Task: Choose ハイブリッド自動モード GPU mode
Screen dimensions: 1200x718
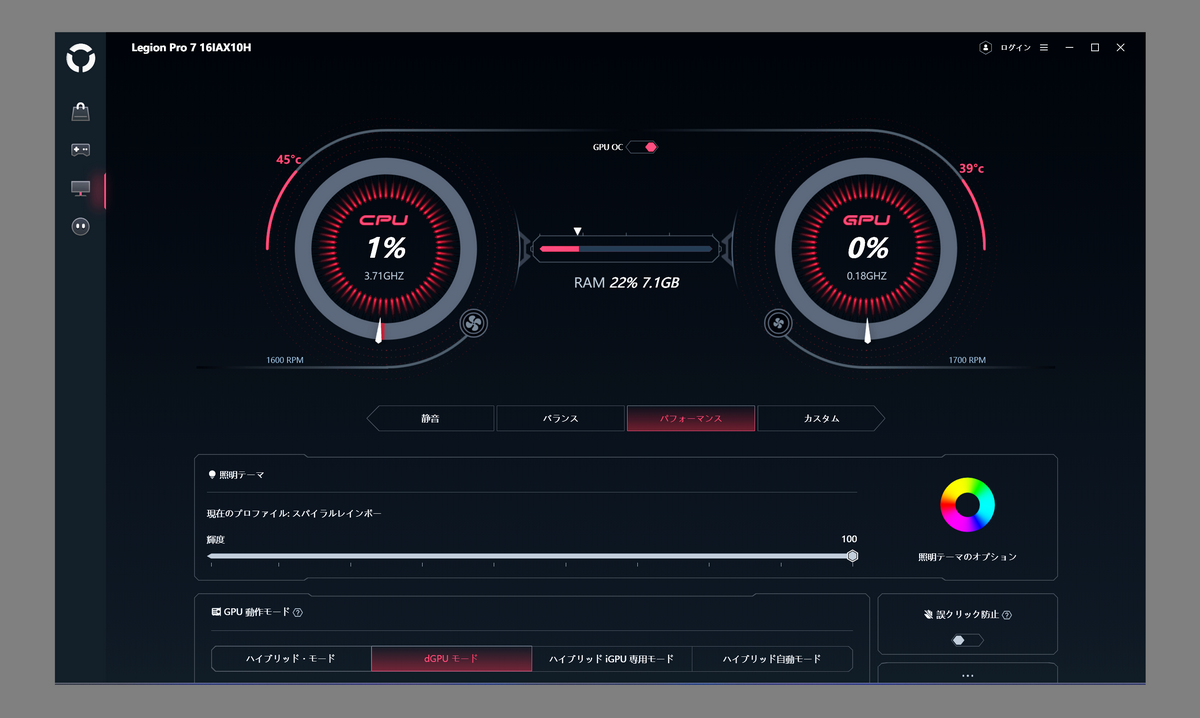Action: click(772, 659)
